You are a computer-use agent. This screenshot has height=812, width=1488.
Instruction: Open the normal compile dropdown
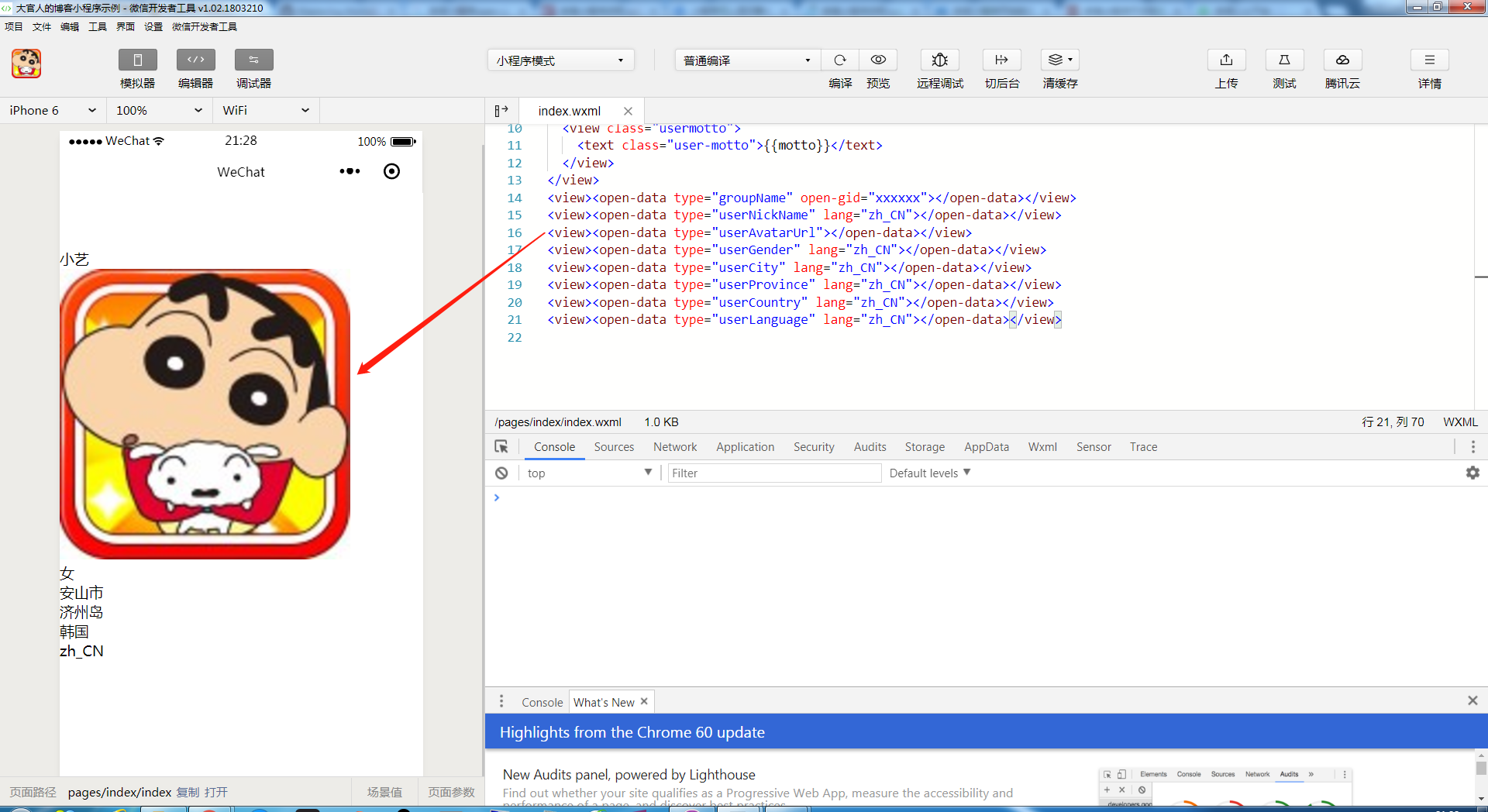coord(748,60)
